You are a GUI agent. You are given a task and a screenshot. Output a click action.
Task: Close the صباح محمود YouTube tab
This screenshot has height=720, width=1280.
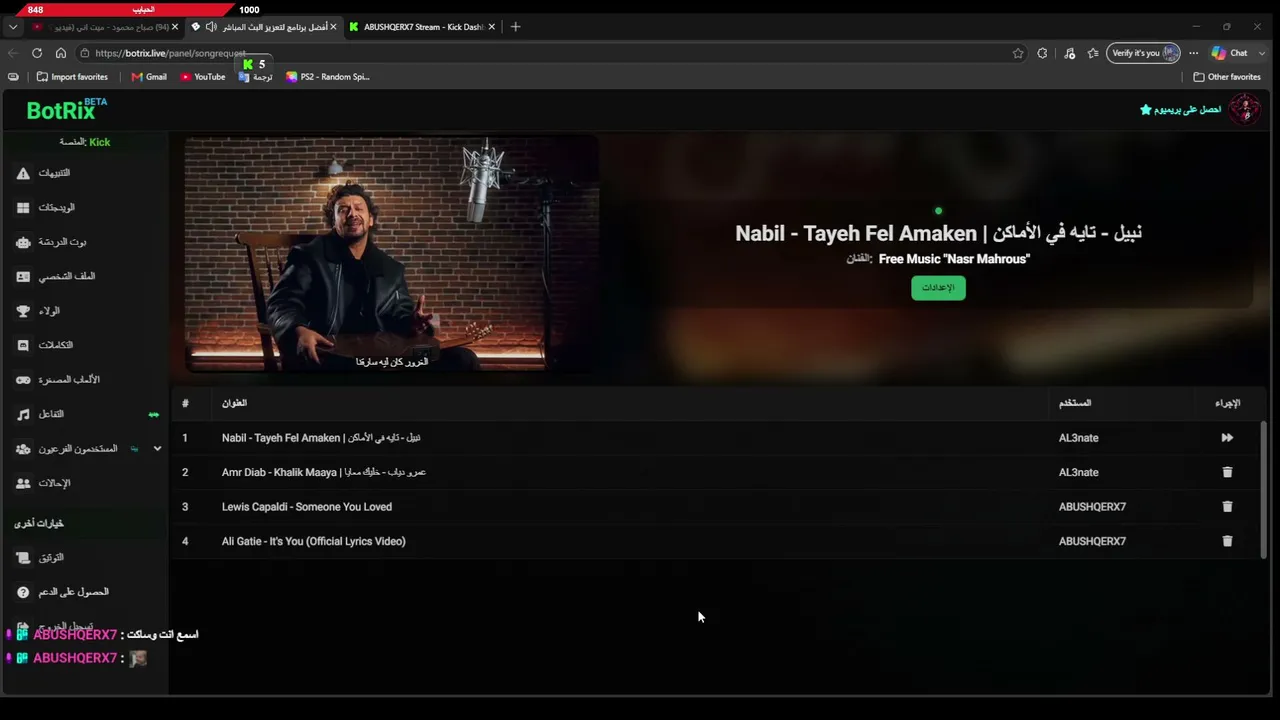tap(175, 27)
